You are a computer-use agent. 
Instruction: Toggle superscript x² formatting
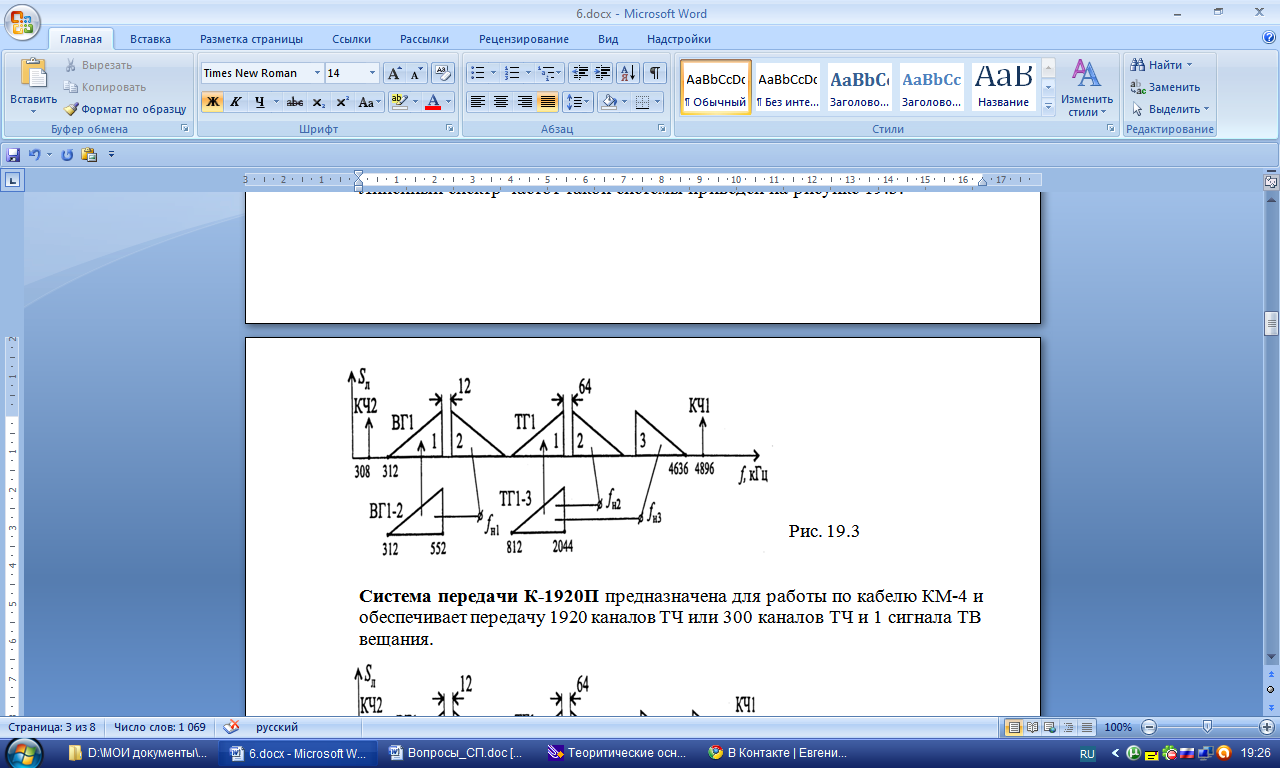tap(342, 102)
